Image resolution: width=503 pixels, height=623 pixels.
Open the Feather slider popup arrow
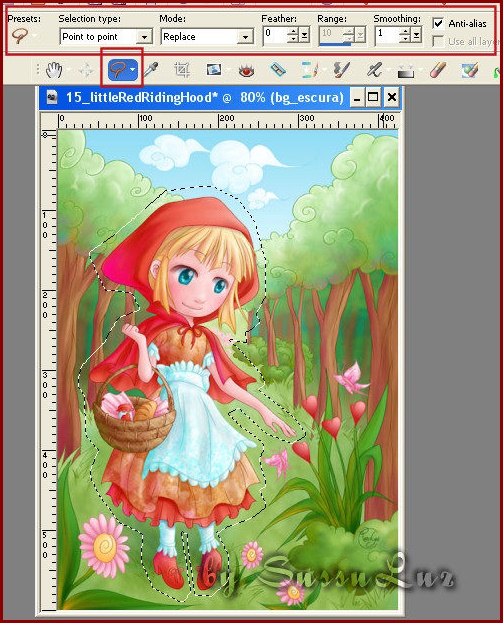tap(305, 35)
